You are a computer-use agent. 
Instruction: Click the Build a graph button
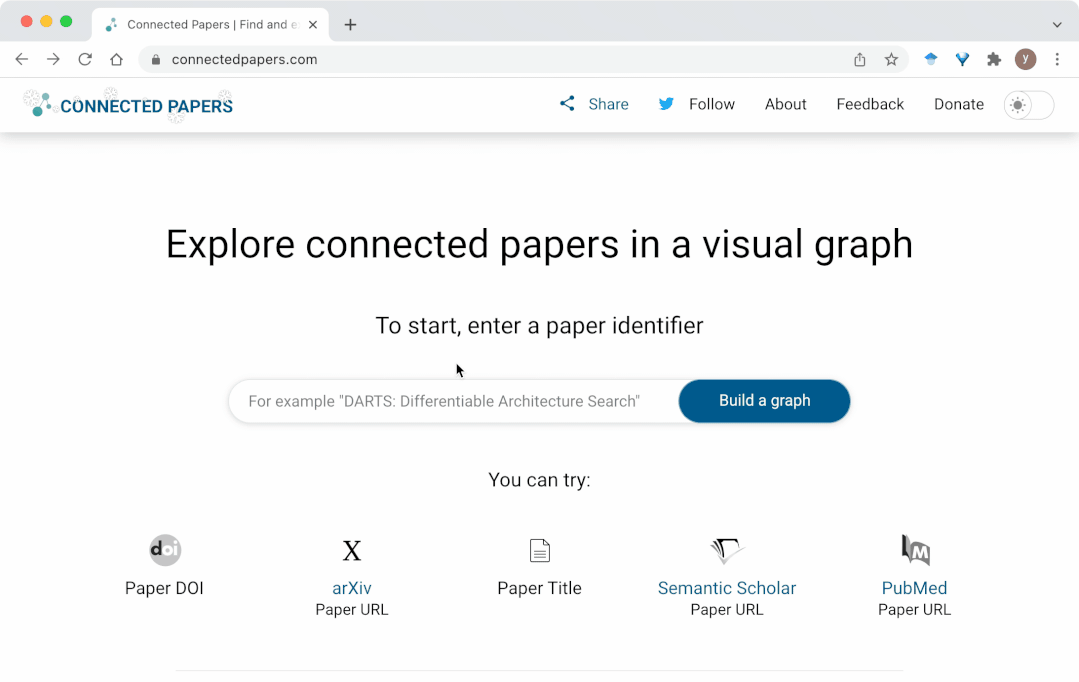764,401
